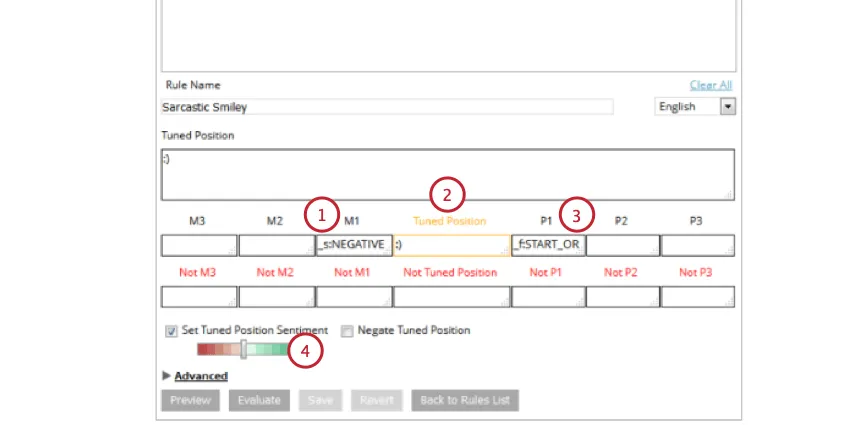Open the English language dropdown
Image resolution: width=850 pixels, height=425 pixels.
[x=695, y=107]
